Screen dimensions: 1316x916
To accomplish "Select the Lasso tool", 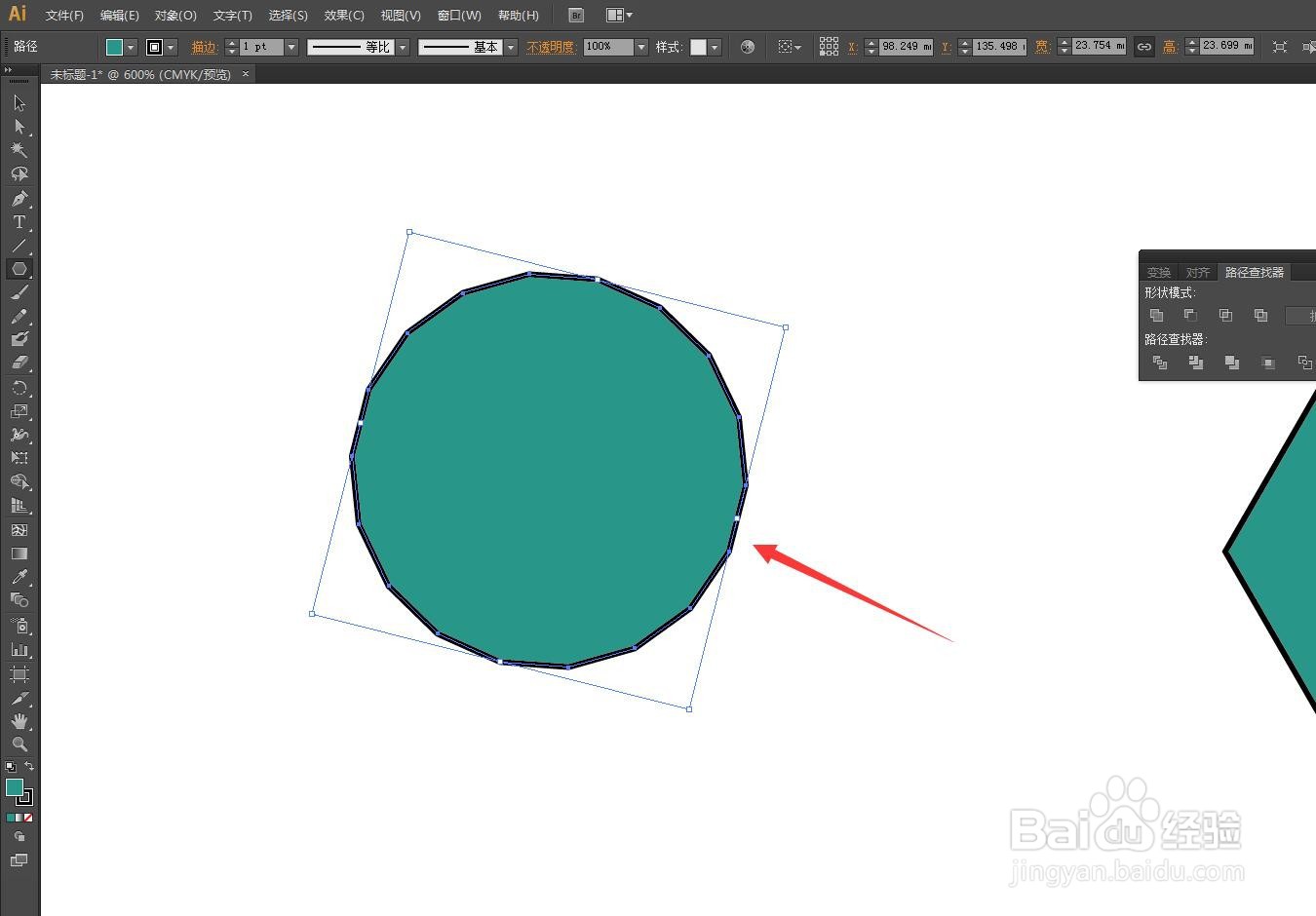I will click(x=19, y=173).
